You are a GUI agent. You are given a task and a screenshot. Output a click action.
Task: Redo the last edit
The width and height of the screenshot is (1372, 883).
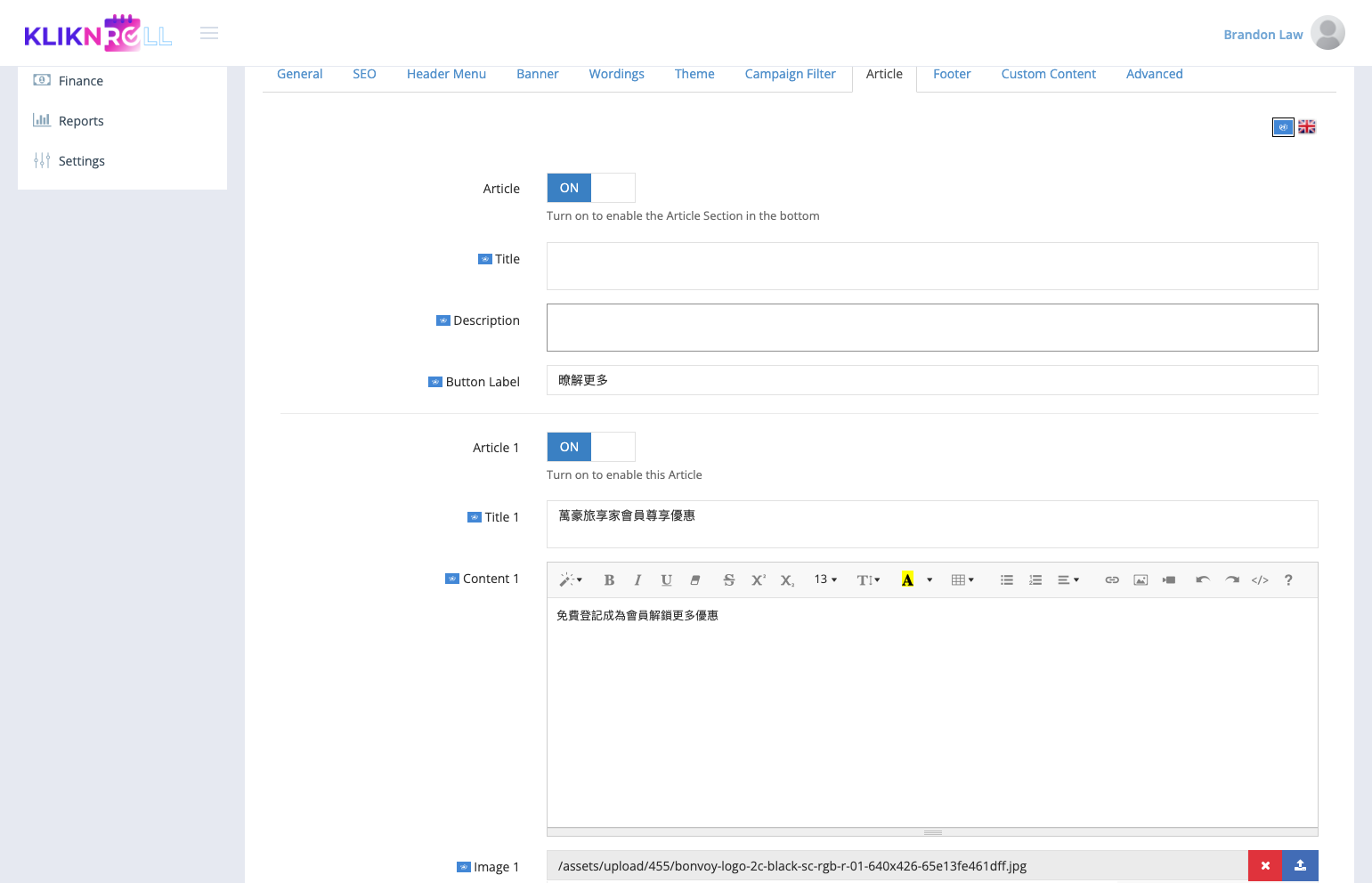[1231, 580]
